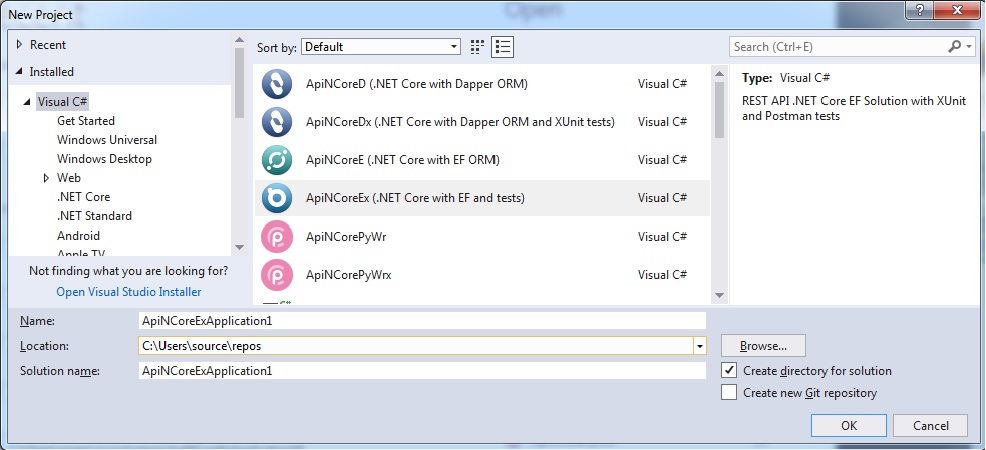The width and height of the screenshot is (986, 450).
Task: Select the ApiNCorePyWr template icon
Action: 277,237
